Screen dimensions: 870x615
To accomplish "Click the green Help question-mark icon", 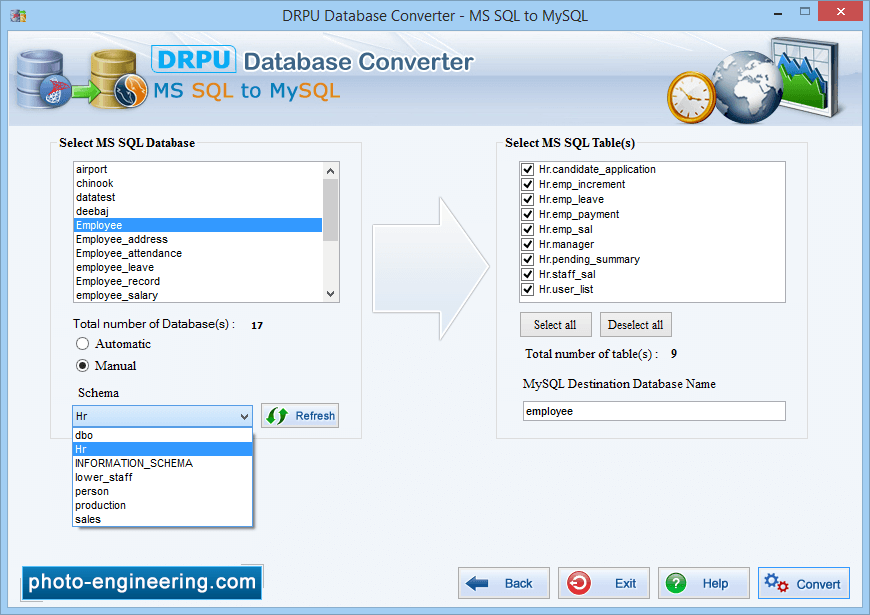I will point(676,583).
